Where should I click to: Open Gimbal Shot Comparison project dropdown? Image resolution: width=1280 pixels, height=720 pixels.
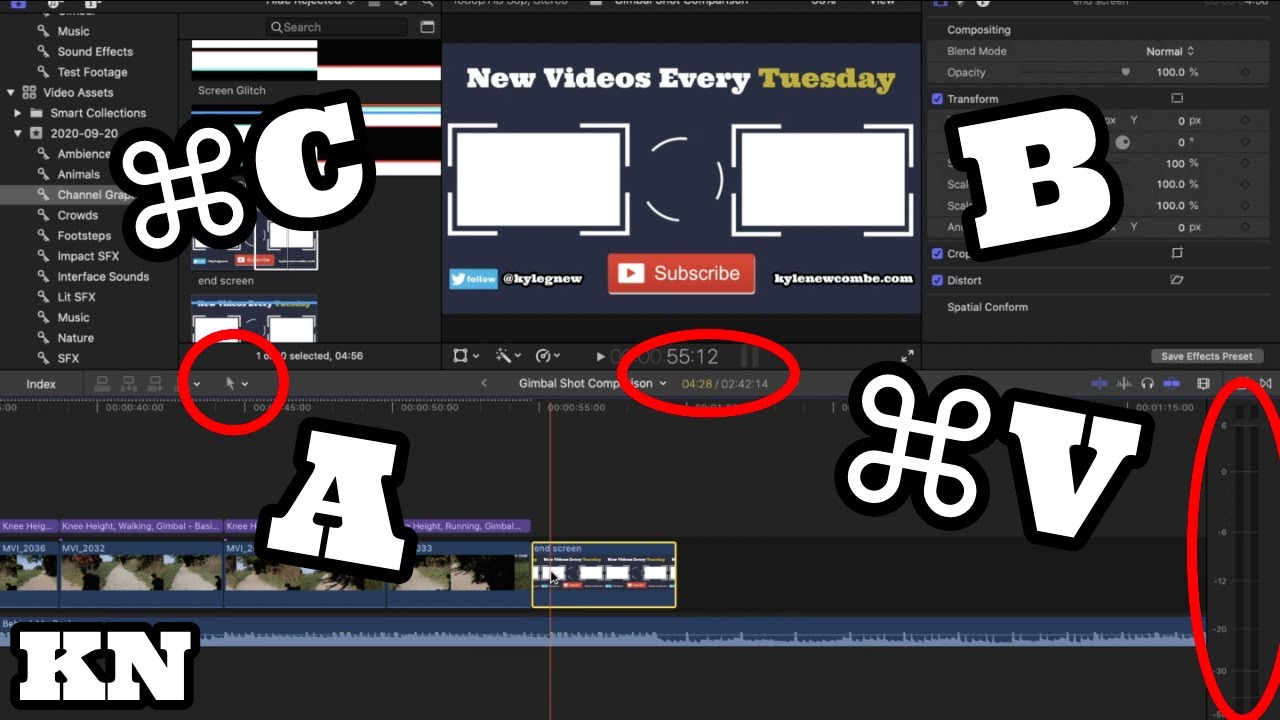click(x=593, y=383)
